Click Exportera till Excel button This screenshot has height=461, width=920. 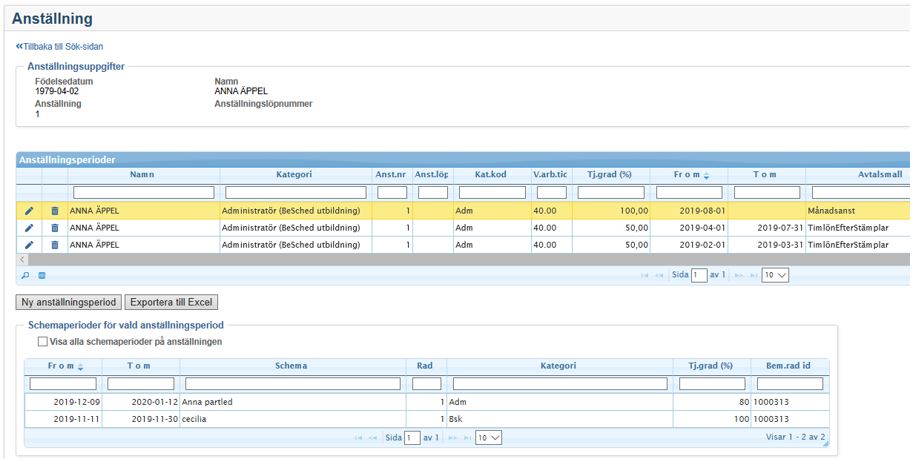point(171,301)
